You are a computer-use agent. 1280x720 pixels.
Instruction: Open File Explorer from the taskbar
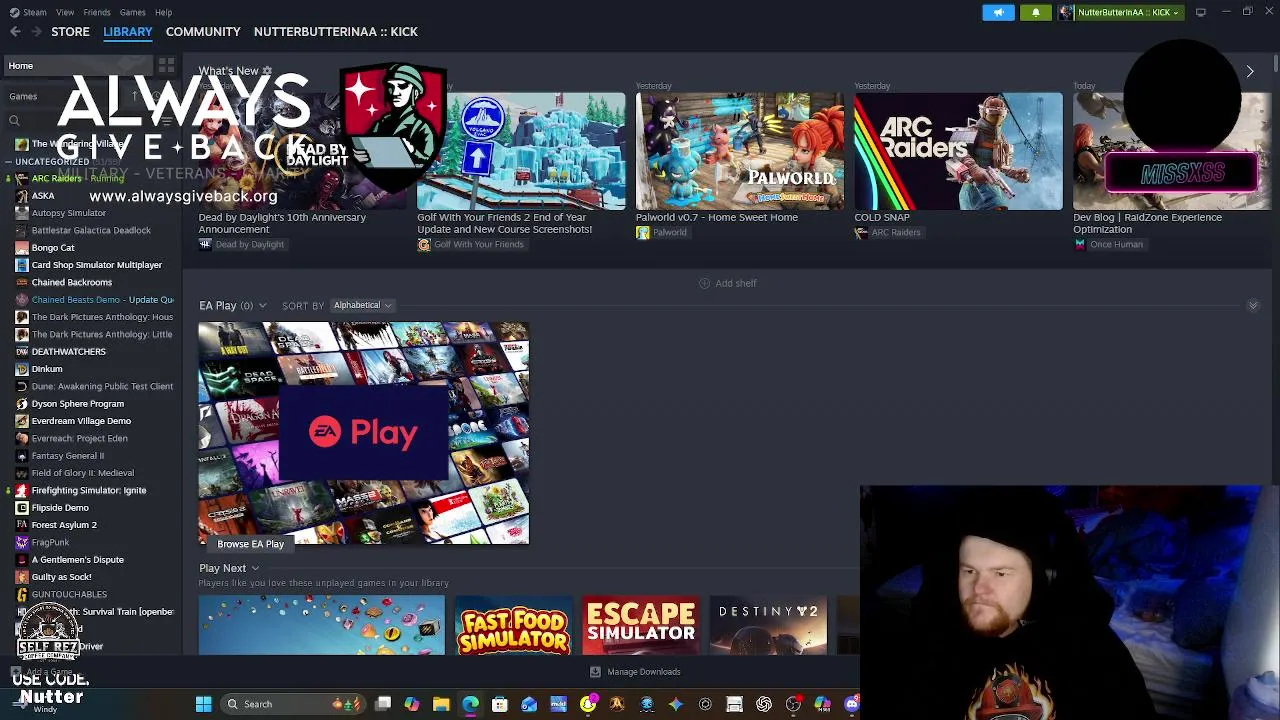(x=441, y=704)
